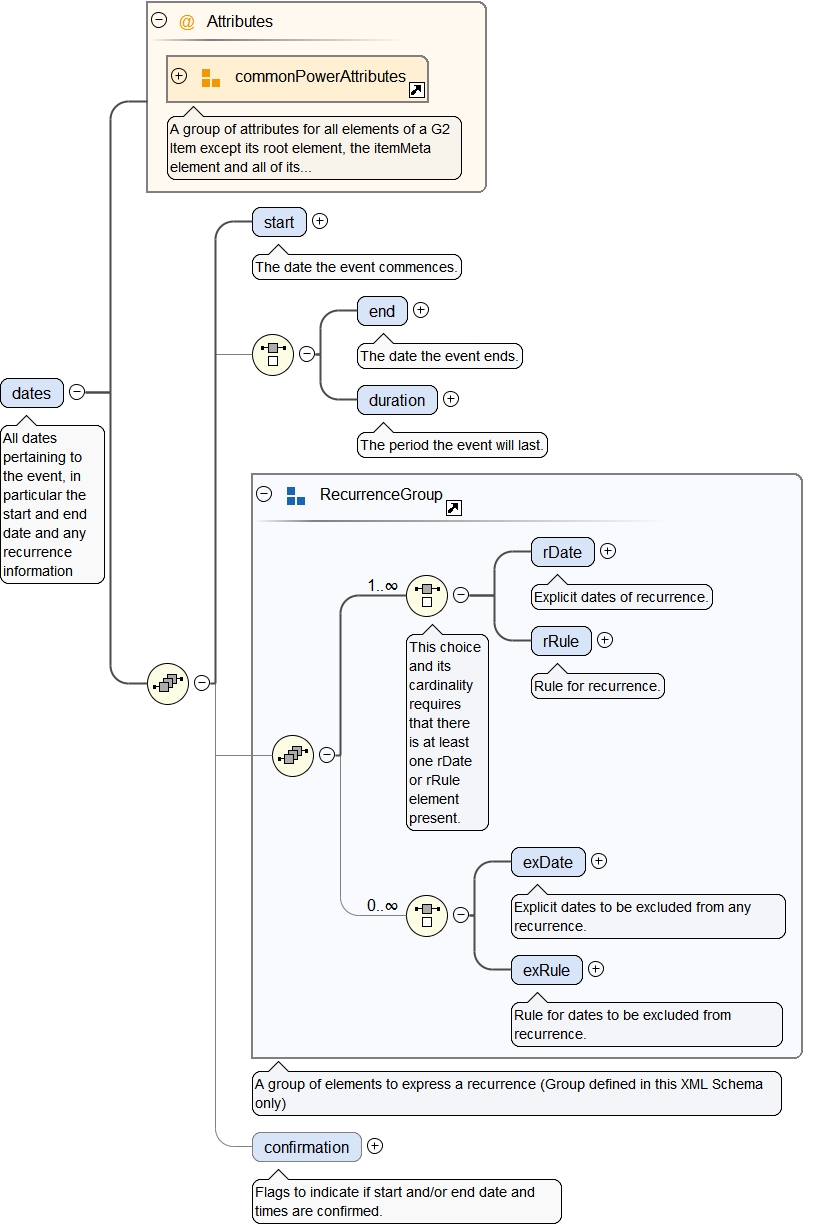Image resolution: width=827 pixels, height=1227 pixels.
Task: Collapse the dates element node
Action: tap(77, 393)
